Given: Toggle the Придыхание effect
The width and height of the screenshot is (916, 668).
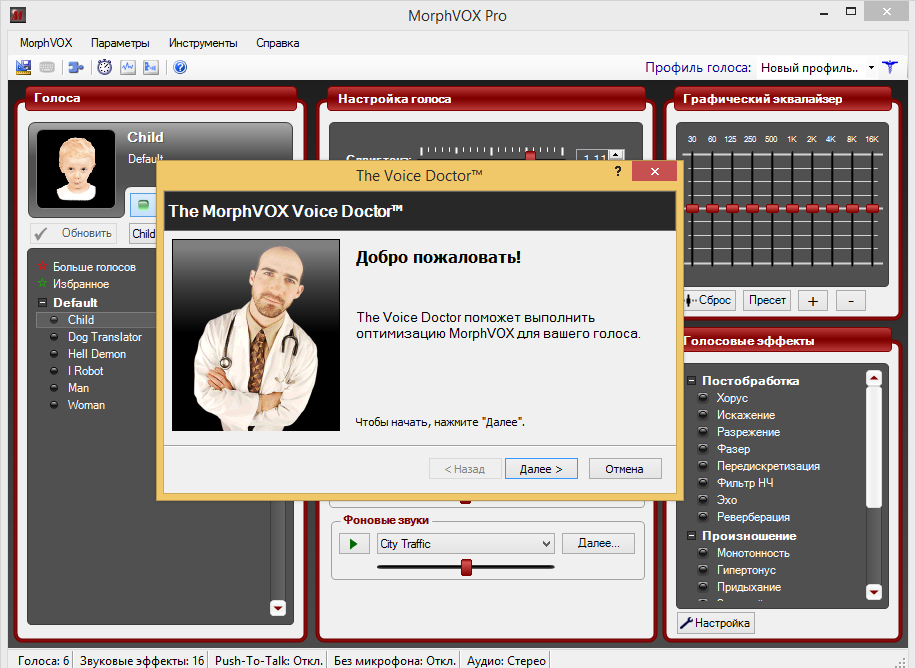Looking at the screenshot, I should (703, 587).
